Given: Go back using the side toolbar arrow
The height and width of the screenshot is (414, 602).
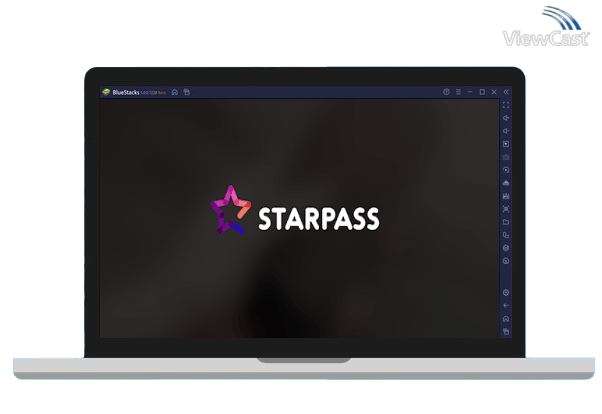Looking at the screenshot, I should (x=506, y=306).
